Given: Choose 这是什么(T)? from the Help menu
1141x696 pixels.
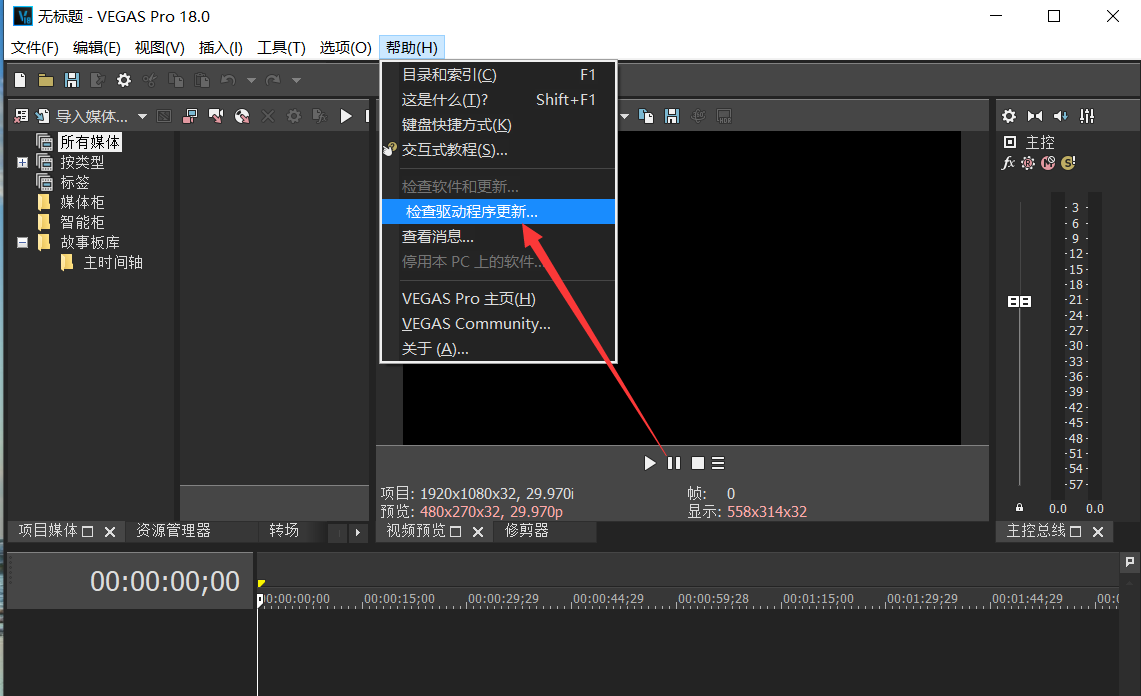Looking at the screenshot, I should (x=498, y=100).
